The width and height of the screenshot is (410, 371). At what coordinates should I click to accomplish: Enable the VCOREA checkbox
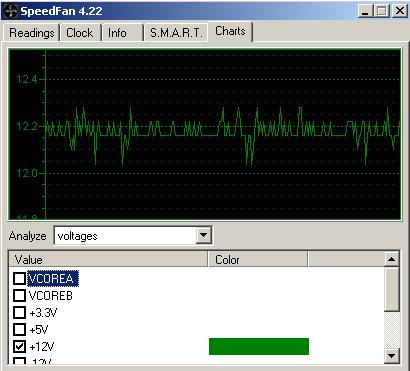(19, 278)
